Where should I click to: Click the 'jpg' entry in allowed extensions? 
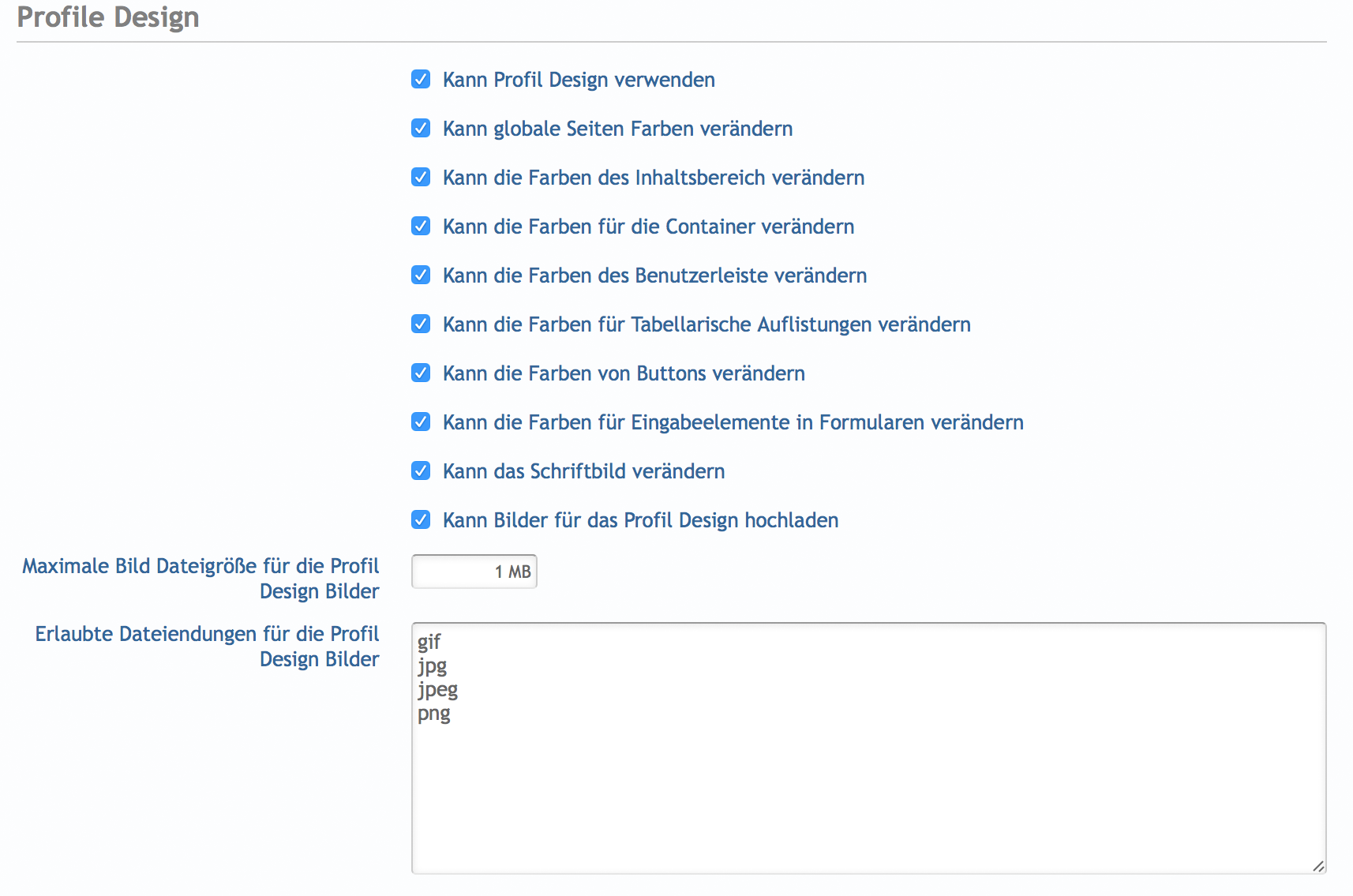(433, 665)
